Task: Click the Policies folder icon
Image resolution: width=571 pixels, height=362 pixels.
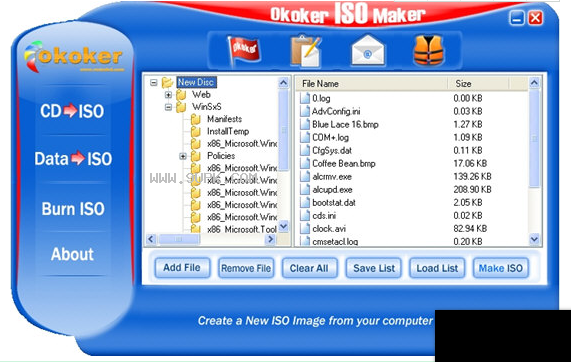Action: point(196,156)
